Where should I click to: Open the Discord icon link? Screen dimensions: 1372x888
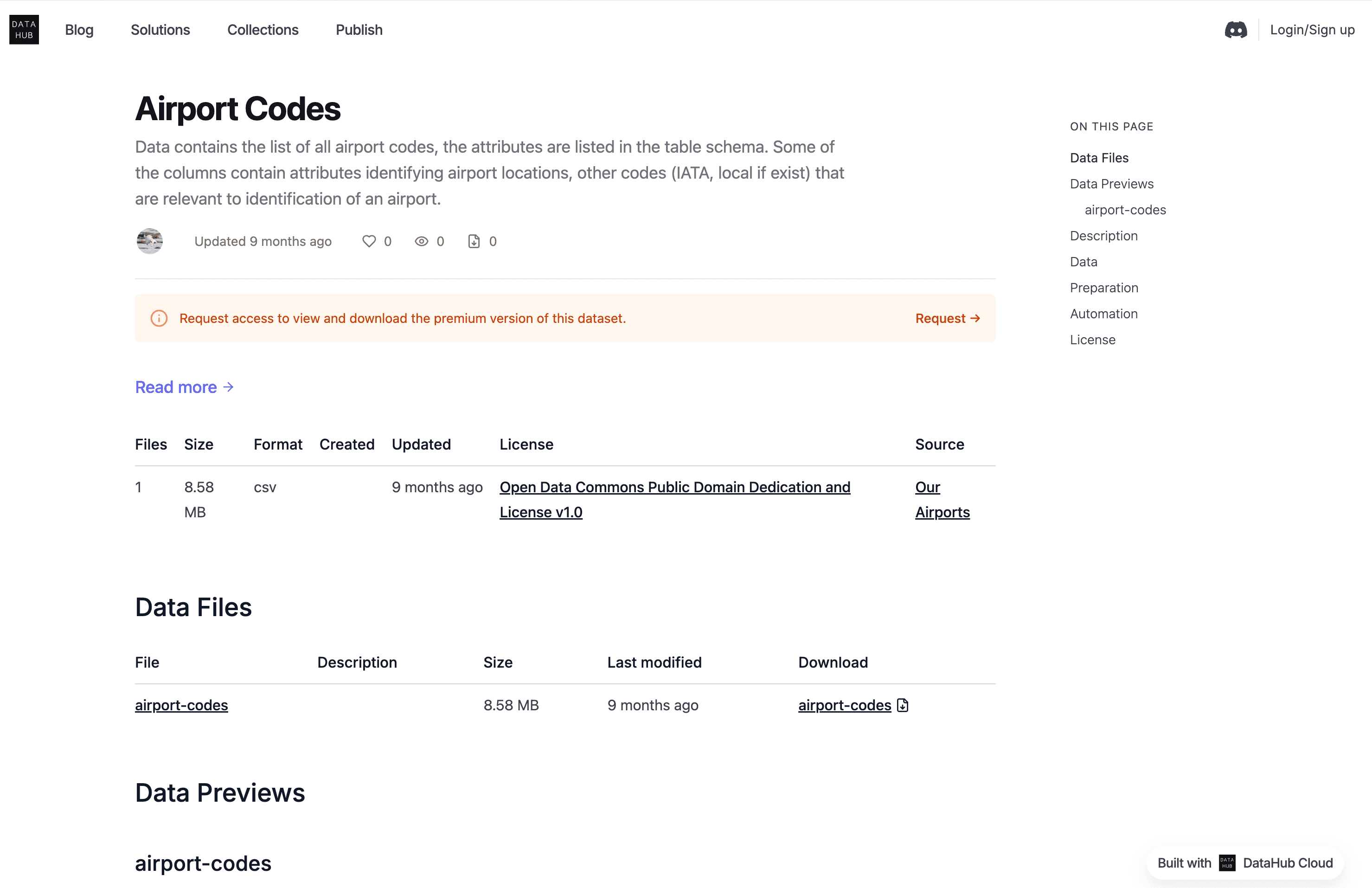pyautogui.click(x=1235, y=30)
